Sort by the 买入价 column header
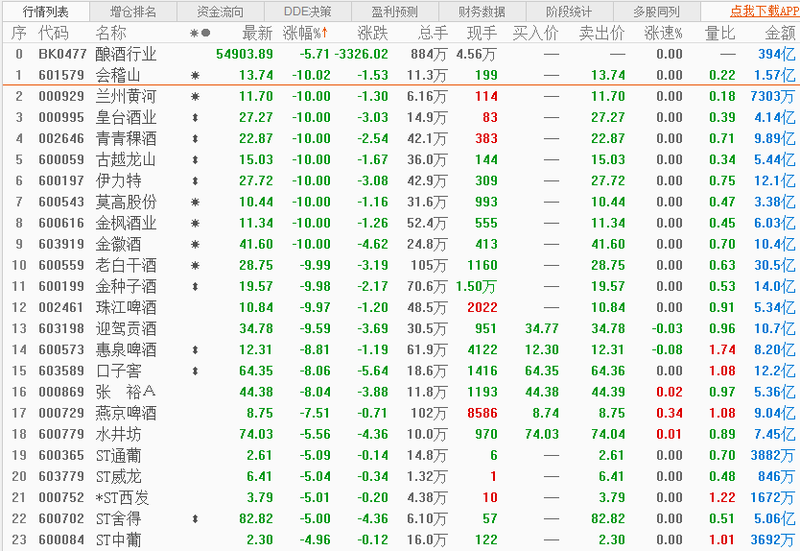The width and height of the screenshot is (800, 551). [x=535, y=33]
